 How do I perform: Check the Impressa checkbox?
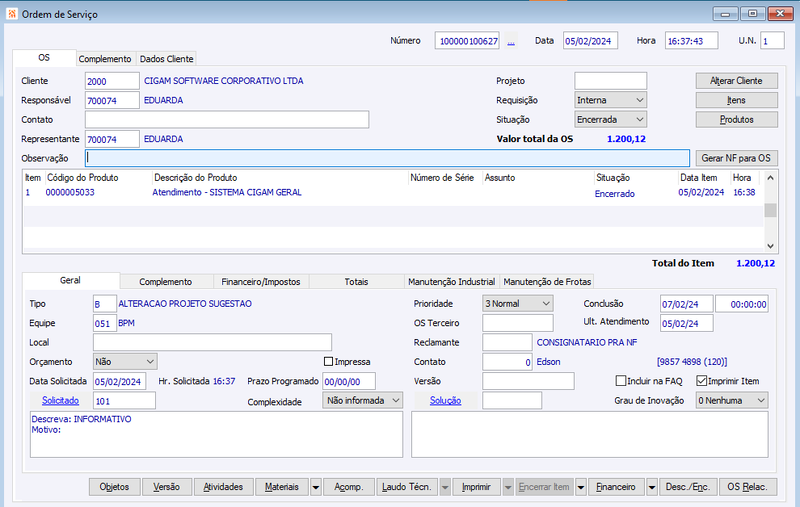tap(329, 362)
